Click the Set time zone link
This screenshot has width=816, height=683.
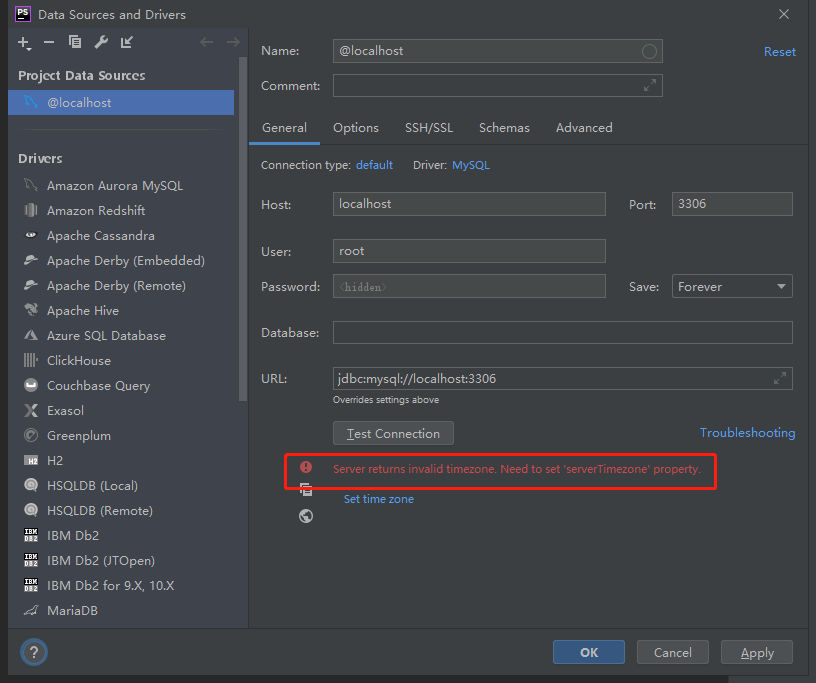tap(378, 499)
